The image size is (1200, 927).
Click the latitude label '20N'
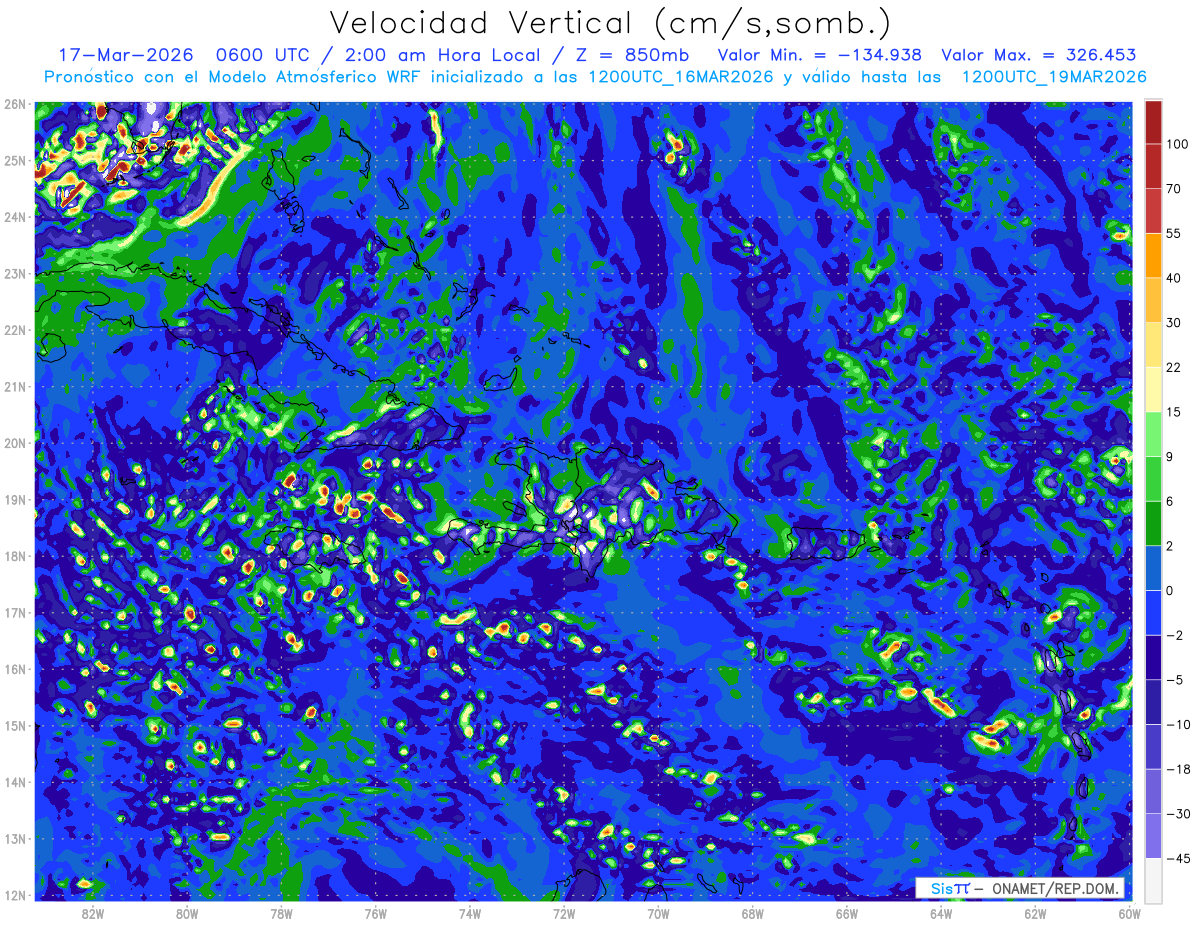[15, 443]
